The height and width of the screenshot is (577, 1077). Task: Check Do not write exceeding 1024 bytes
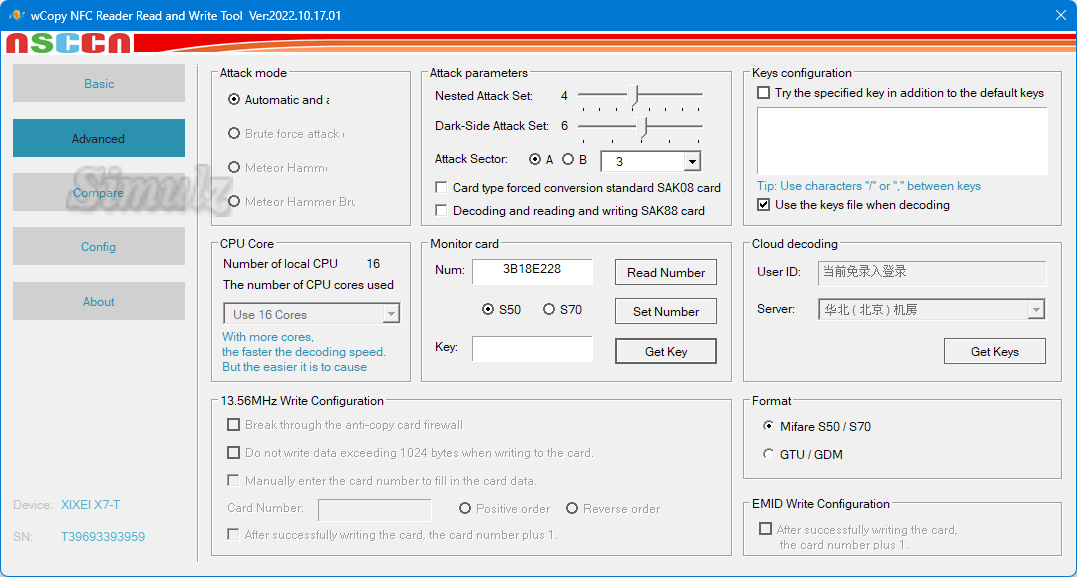(234, 453)
